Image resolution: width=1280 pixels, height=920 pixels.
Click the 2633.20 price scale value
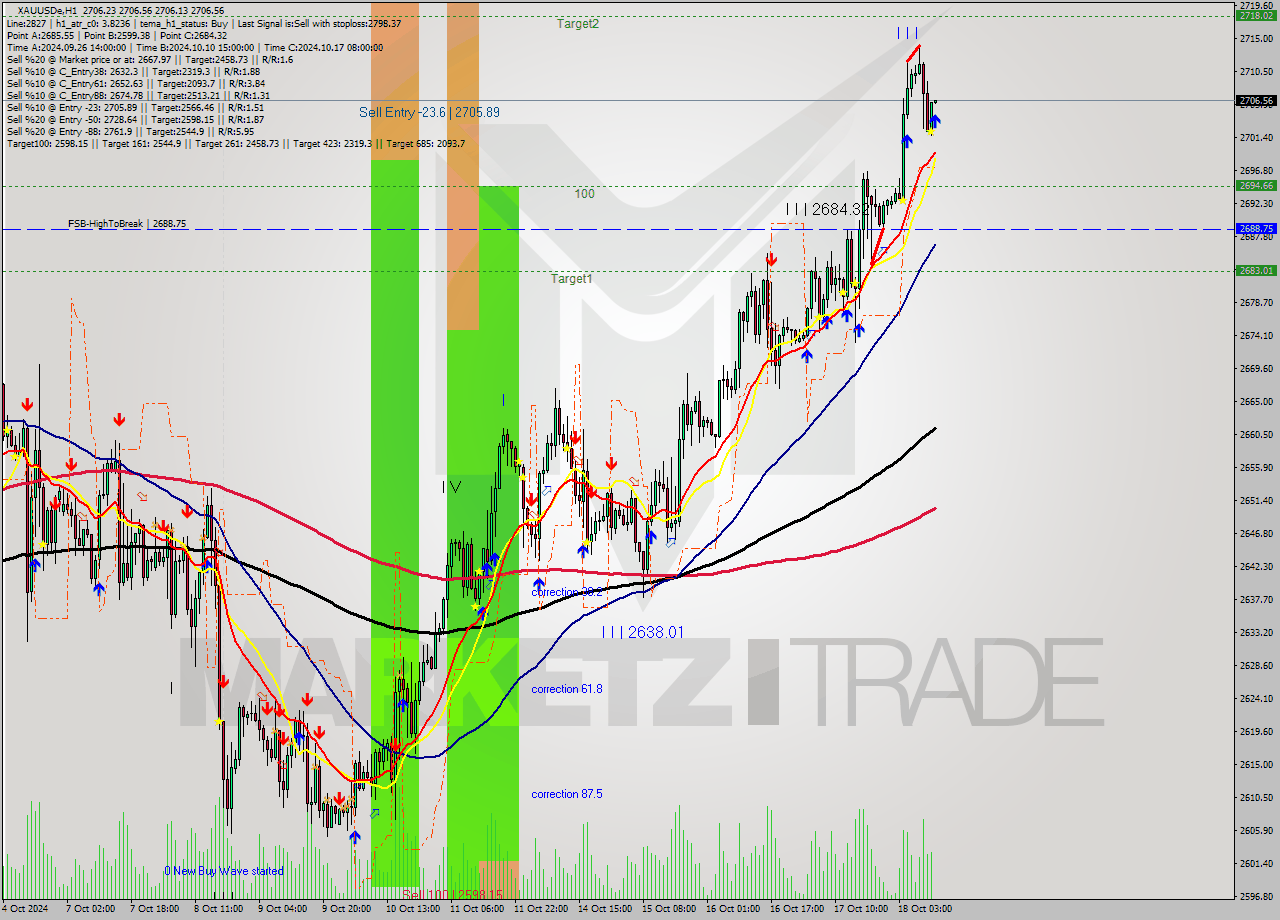(x=1256, y=632)
